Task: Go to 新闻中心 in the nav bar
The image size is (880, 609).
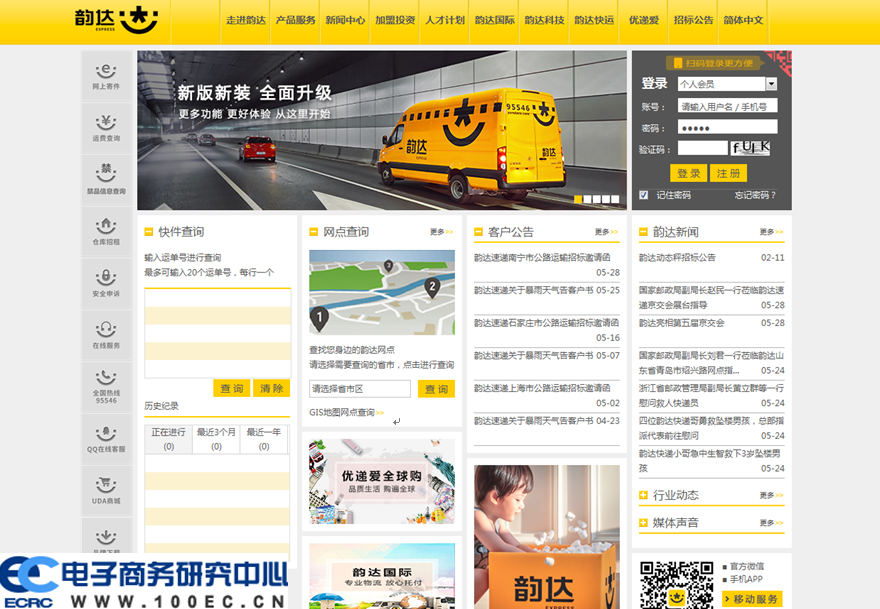Action: tap(345, 20)
